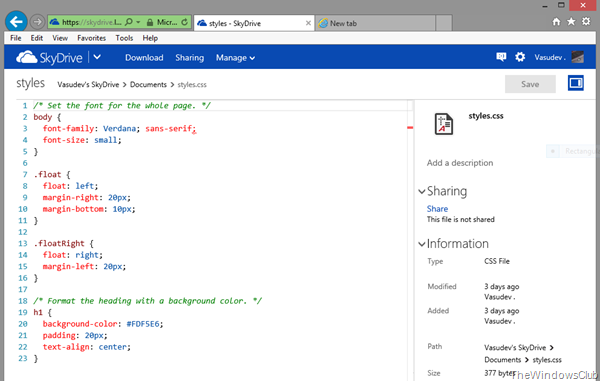Click the Share link under Sharing
The width and height of the screenshot is (600, 381).
click(x=437, y=209)
